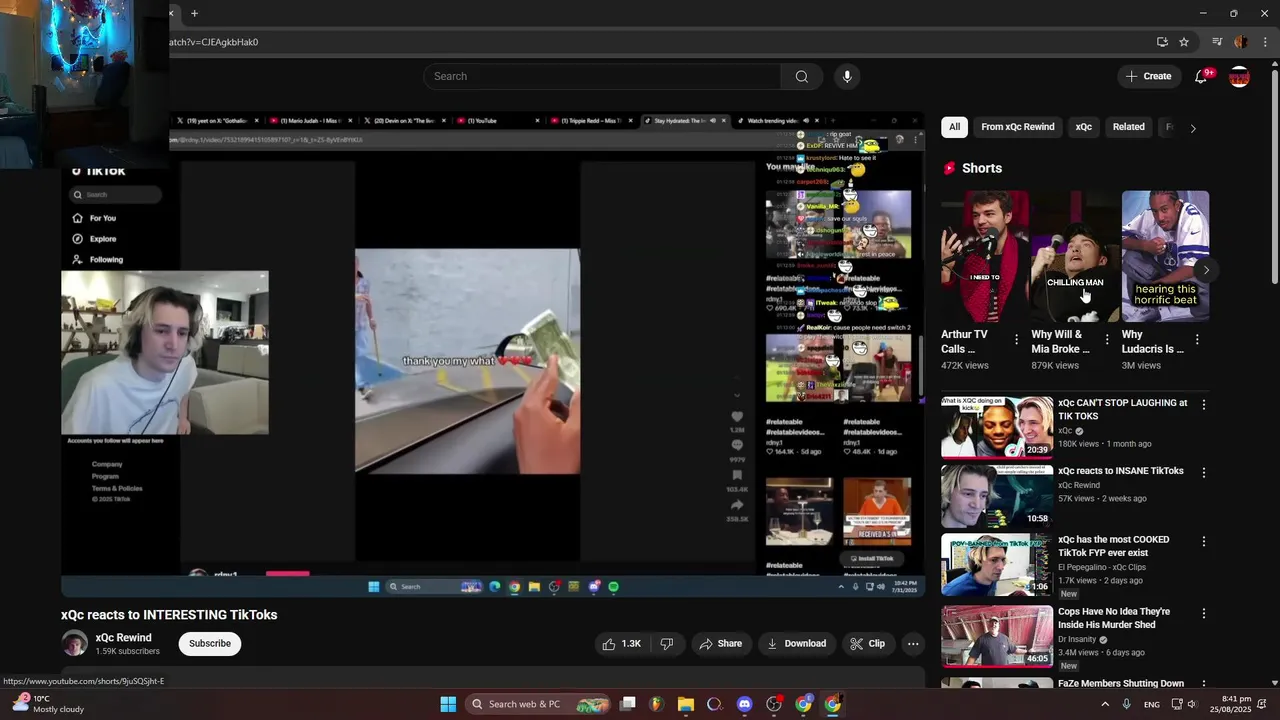Open options for COOKED TikTok FYP video

click(1203, 541)
